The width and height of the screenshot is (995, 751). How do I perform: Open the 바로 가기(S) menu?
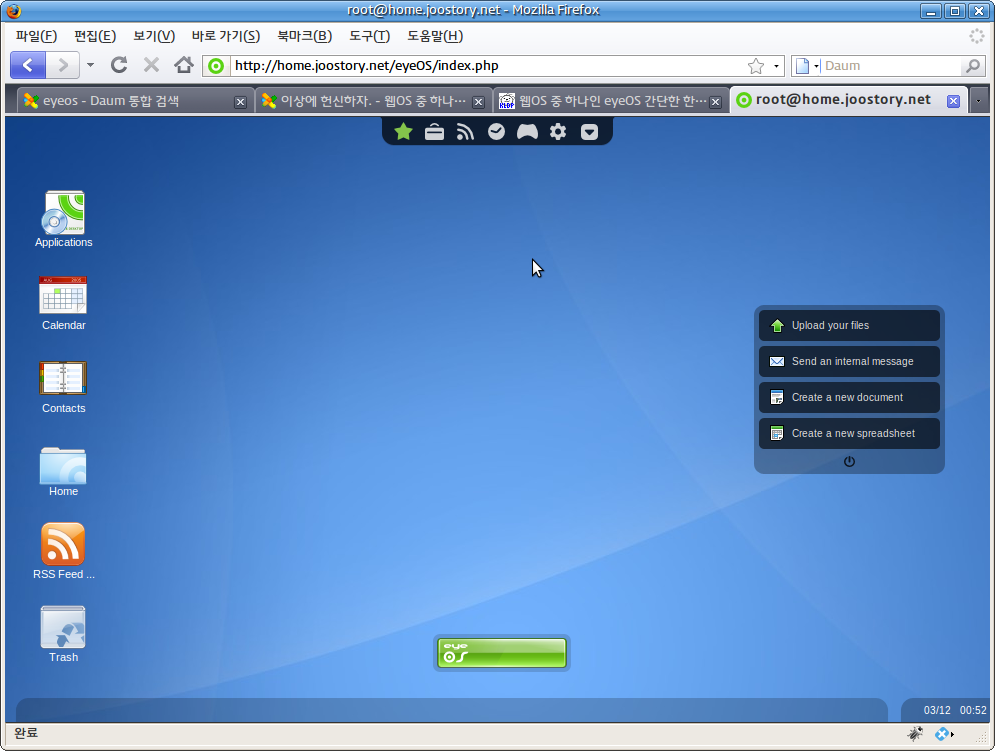[x=226, y=36]
